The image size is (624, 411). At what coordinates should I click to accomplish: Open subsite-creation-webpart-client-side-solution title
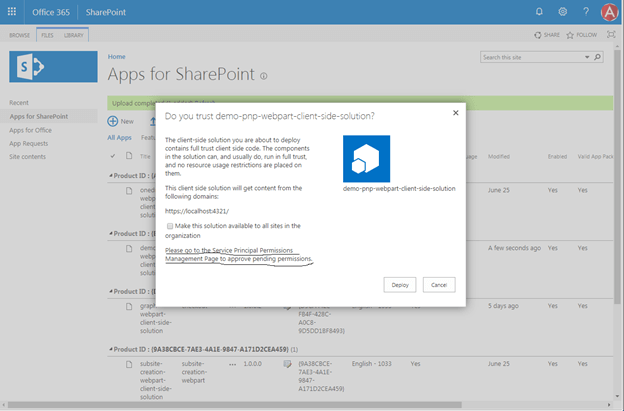[156, 380]
